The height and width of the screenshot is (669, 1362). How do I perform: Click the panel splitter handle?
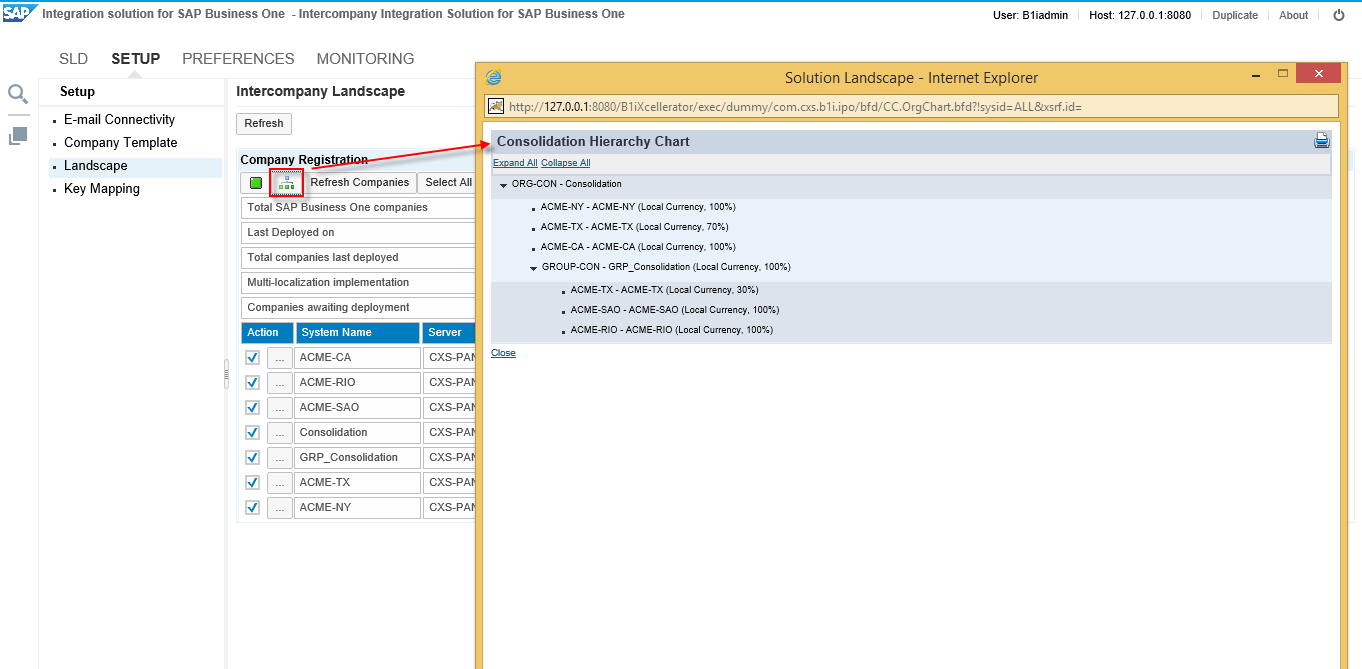[225, 373]
